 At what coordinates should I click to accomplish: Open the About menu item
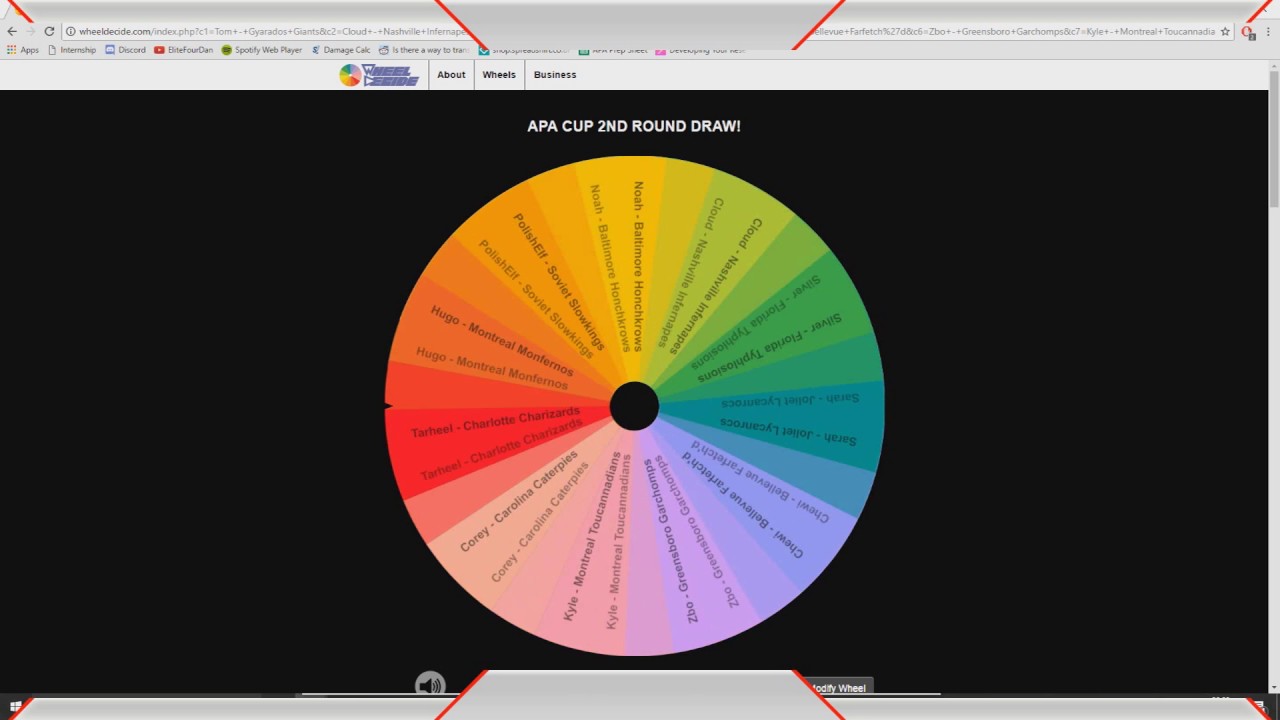[x=451, y=75]
